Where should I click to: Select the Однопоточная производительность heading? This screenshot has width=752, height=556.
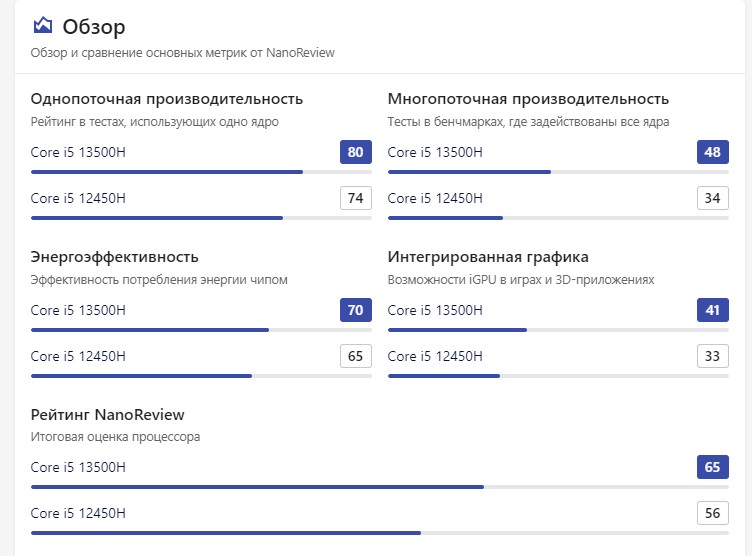[x=166, y=99]
